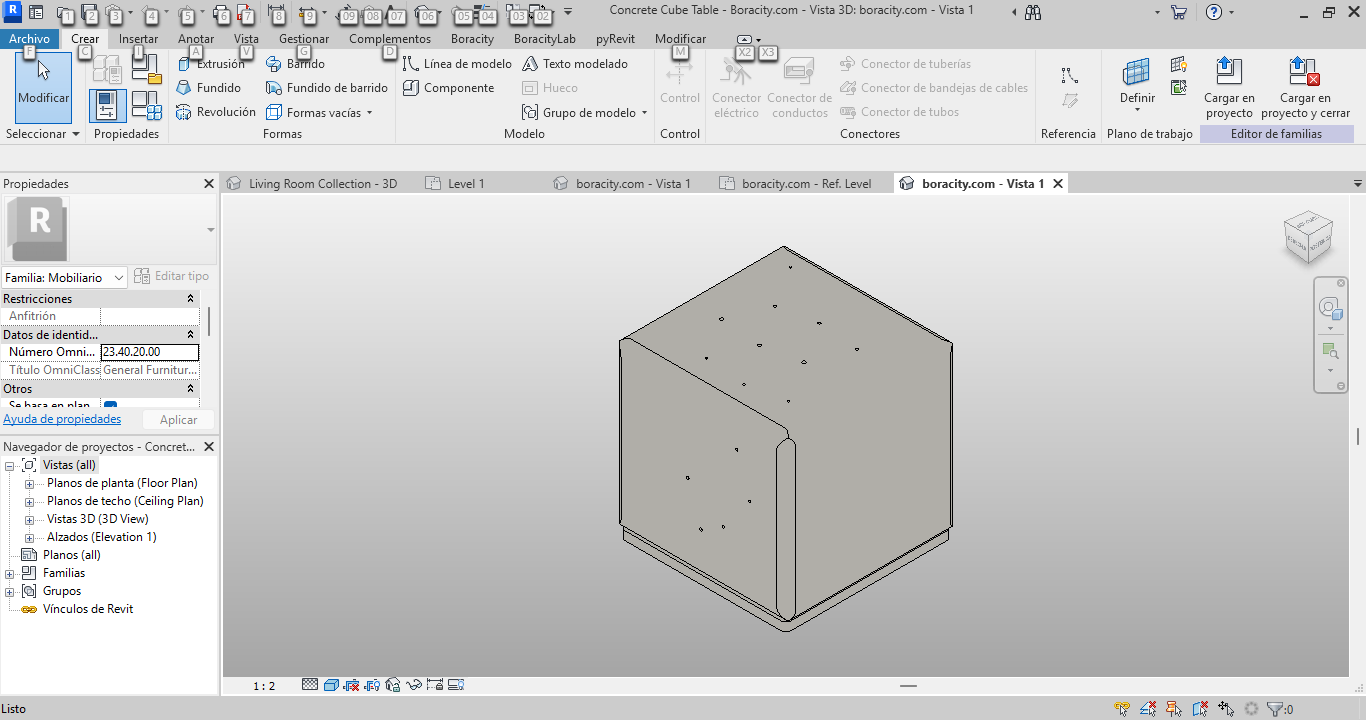The image size is (1366, 720).
Task: Click the view scale 1 : 2
Action: [264, 686]
